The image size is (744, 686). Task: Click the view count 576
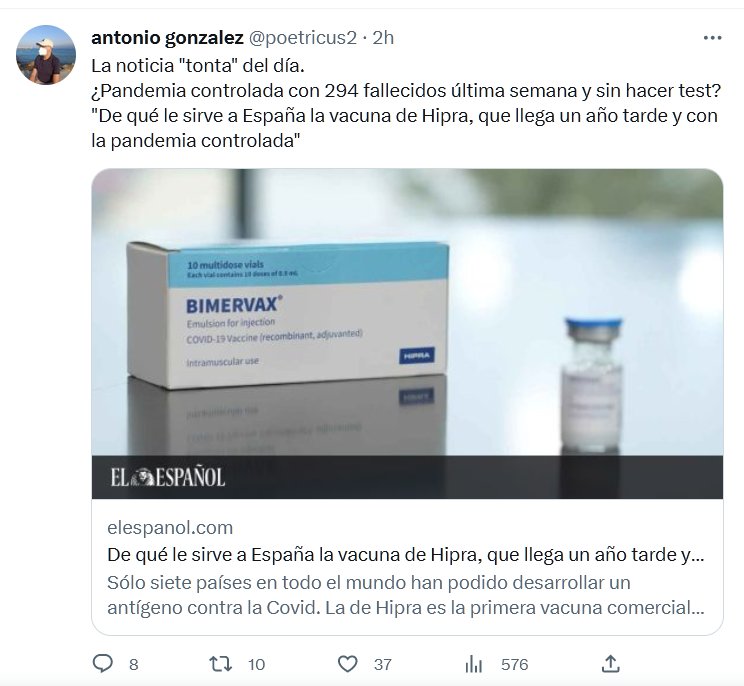tap(514, 664)
